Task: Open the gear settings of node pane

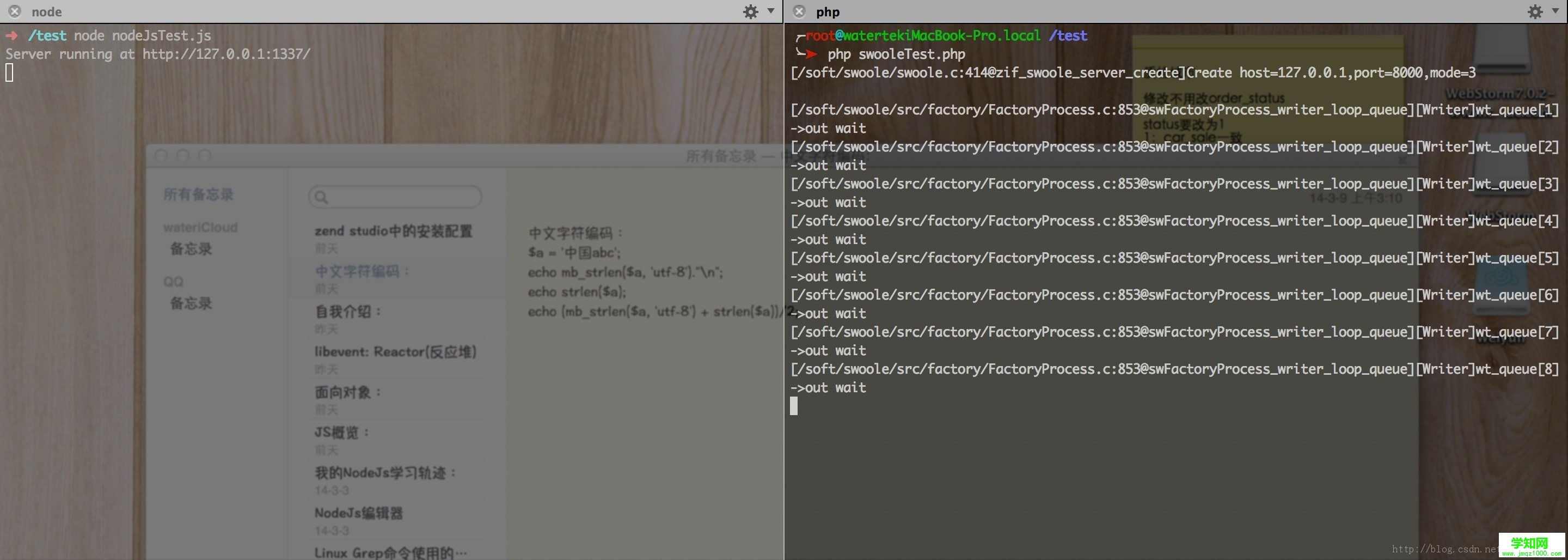Action: (x=751, y=11)
